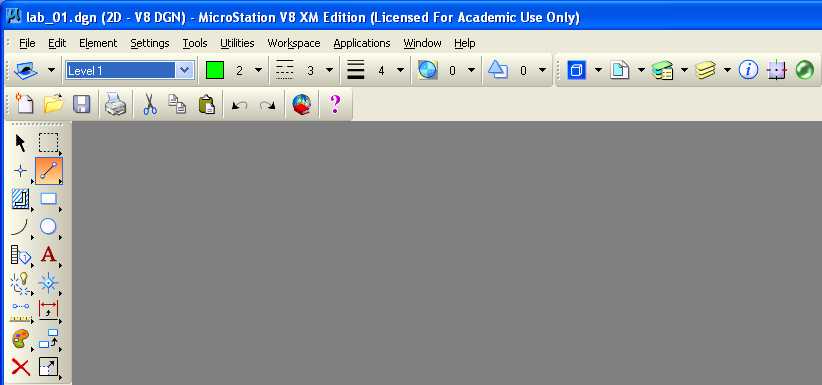Viewport: 822px width, 385px height.
Task: Select the Change Attributes palette tool
Action: tap(20, 339)
